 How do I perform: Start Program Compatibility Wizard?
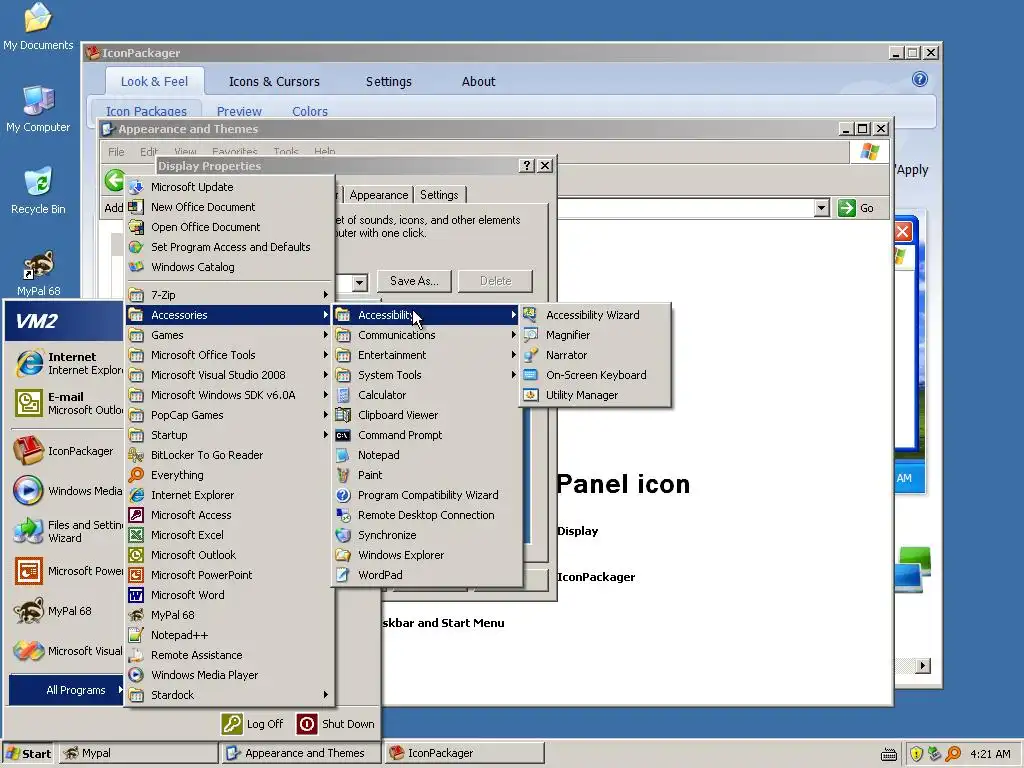click(427, 495)
